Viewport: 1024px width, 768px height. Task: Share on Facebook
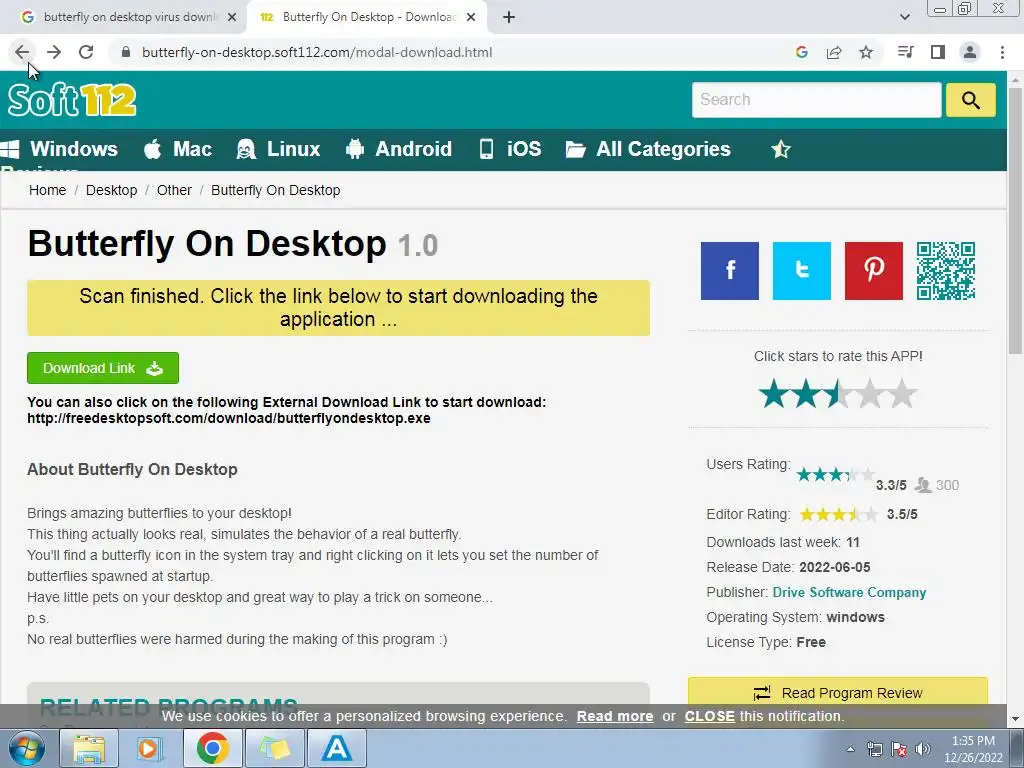coord(730,270)
